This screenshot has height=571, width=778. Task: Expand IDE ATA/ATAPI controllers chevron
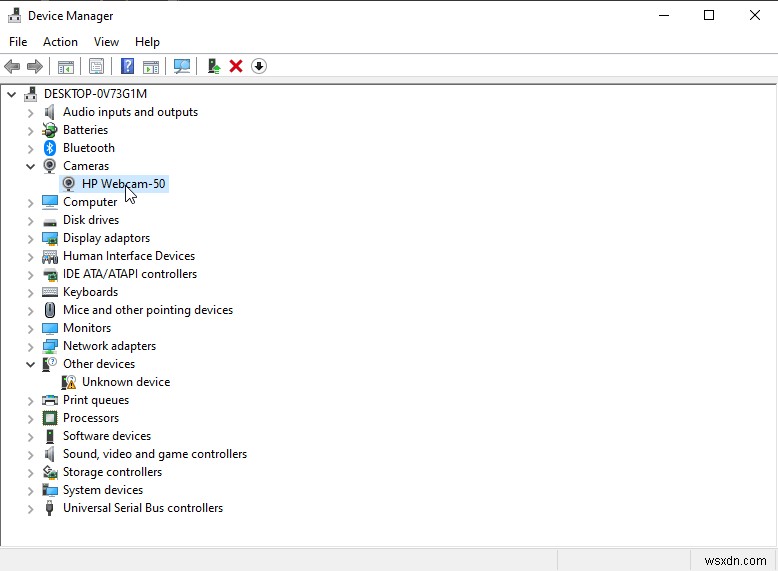30,274
